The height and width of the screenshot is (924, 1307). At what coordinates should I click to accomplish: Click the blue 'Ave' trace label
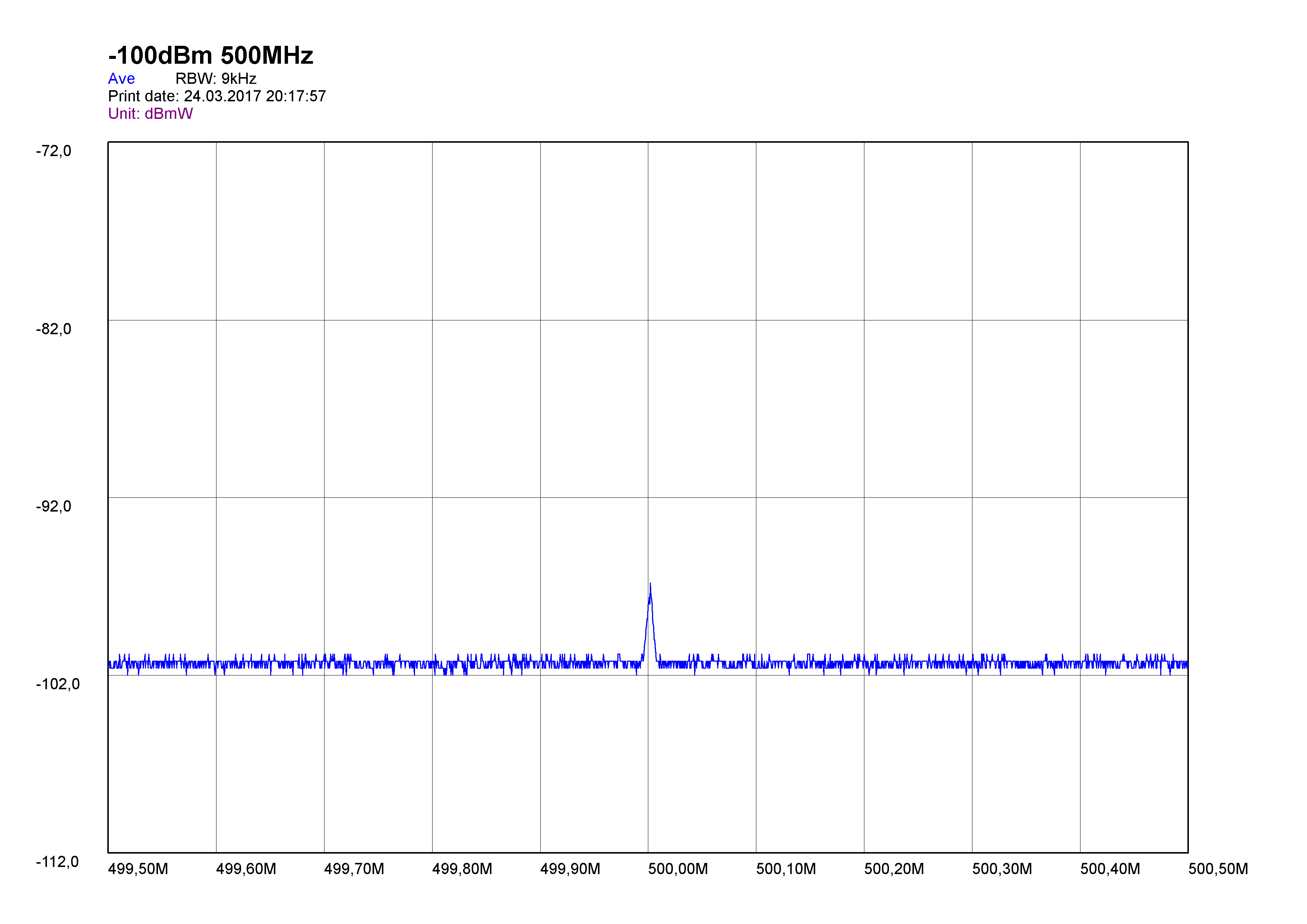tap(121, 79)
